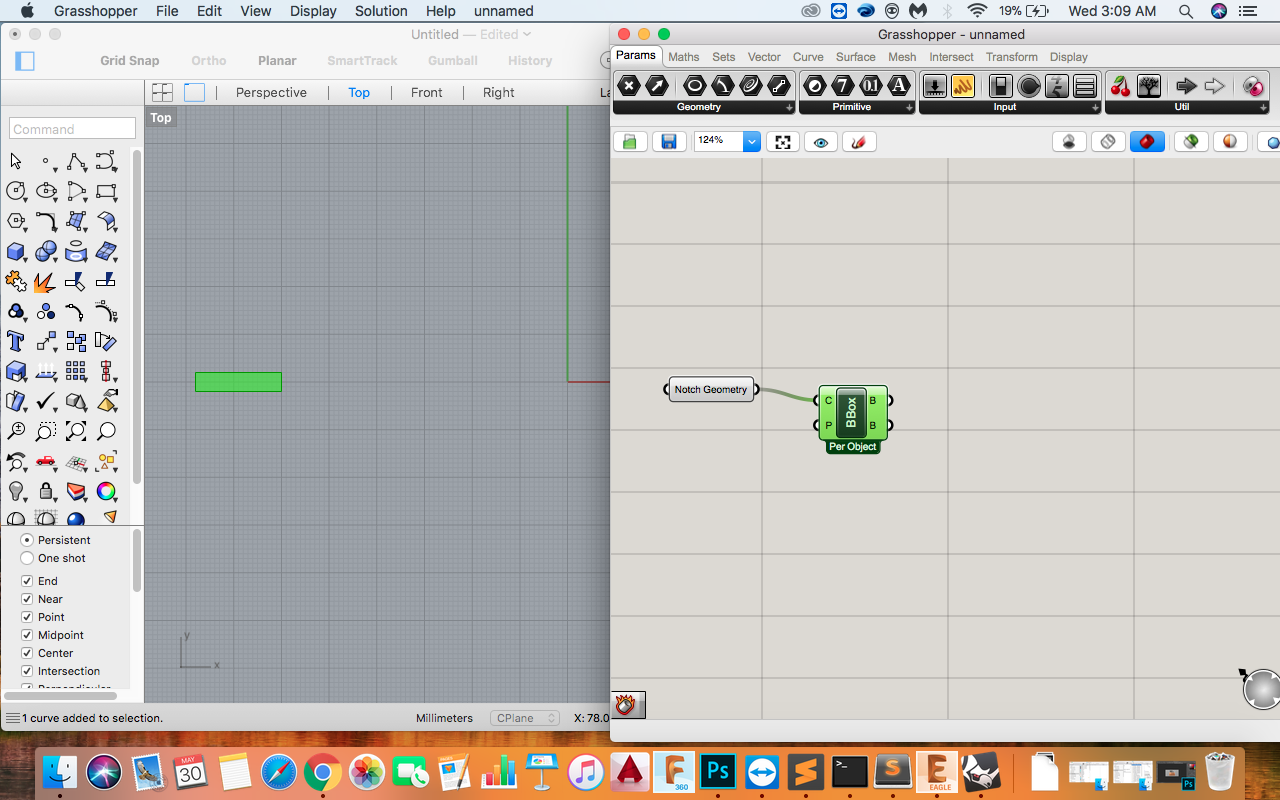Click the zoom extents canvas icon

(x=783, y=142)
